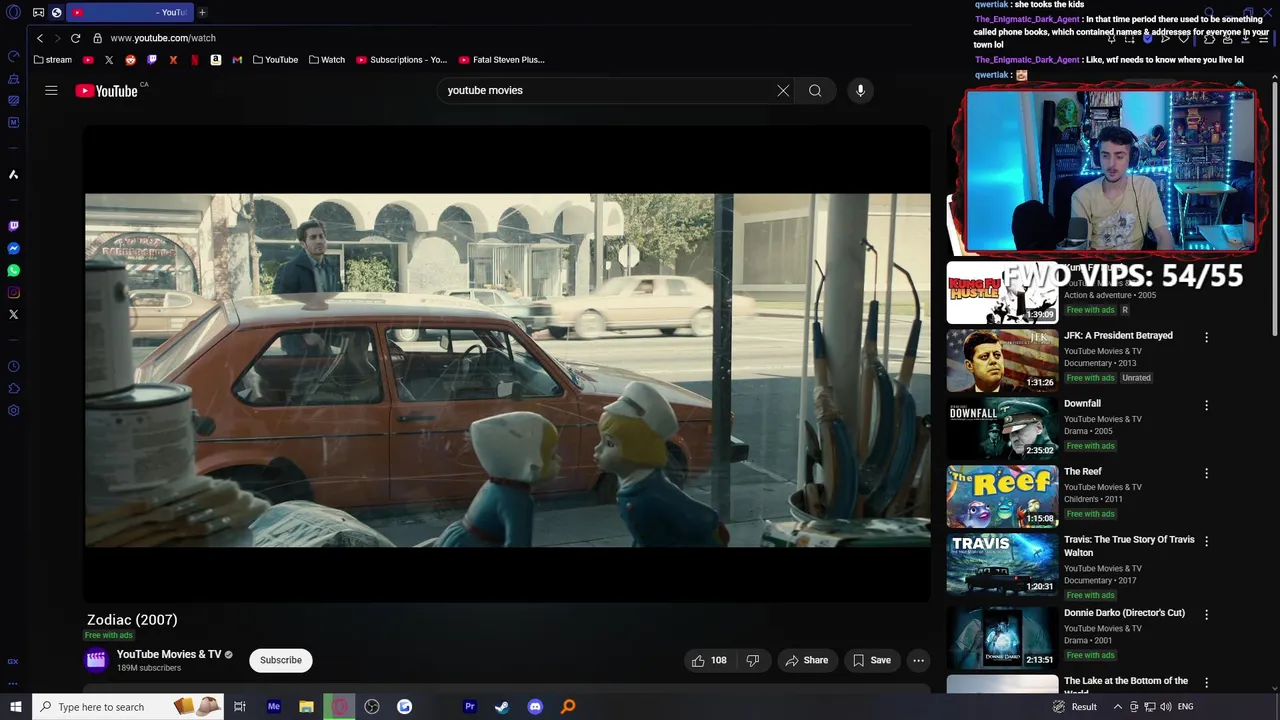Open Discord from the taskbar

(535, 707)
